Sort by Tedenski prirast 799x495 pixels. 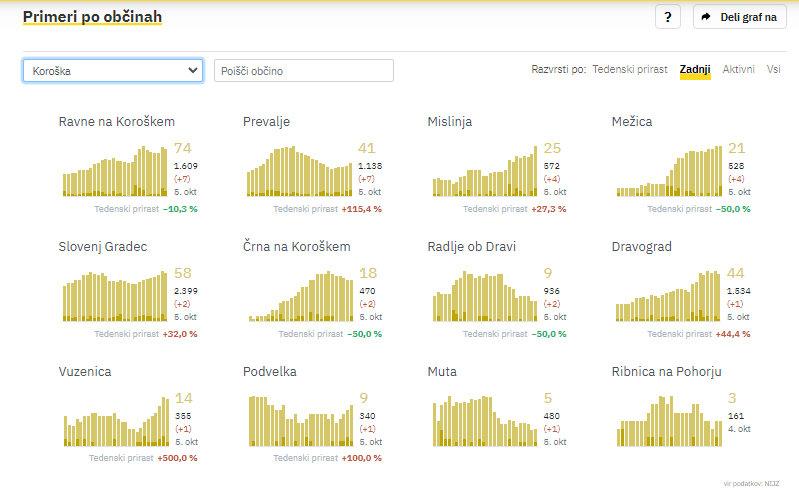click(x=630, y=70)
